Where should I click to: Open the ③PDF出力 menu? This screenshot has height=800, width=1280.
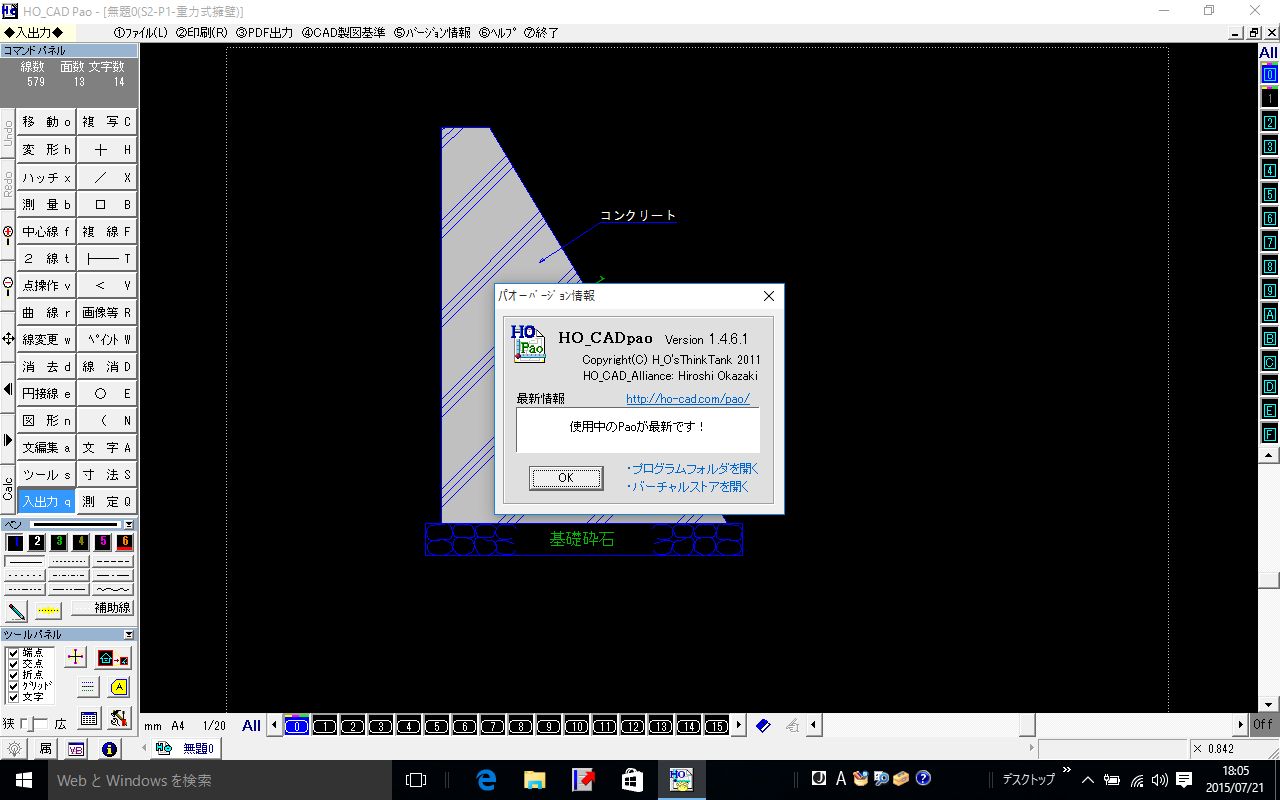(264, 32)
